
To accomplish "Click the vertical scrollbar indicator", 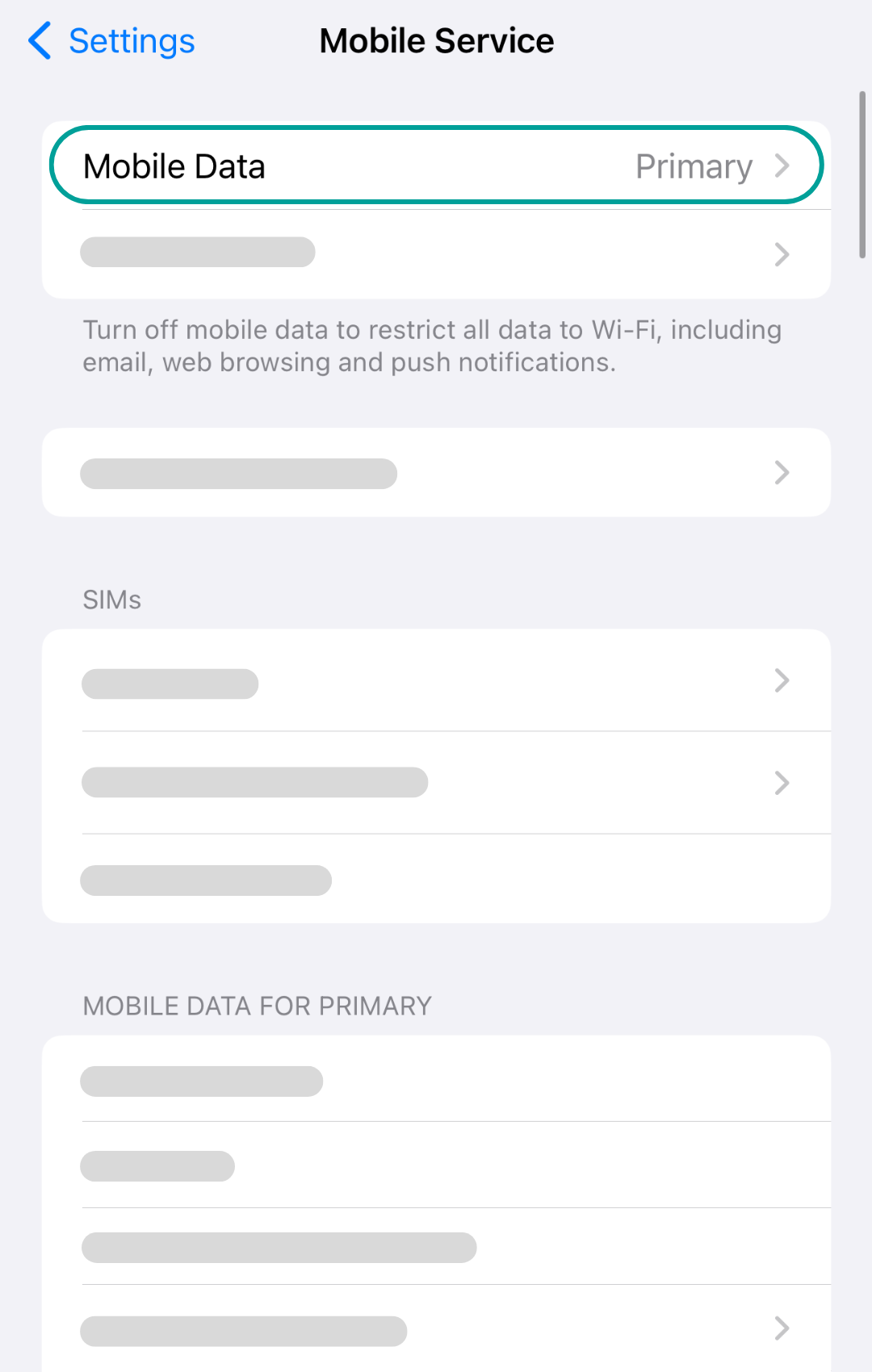I will pyautogui.click(x=862, y=174).
